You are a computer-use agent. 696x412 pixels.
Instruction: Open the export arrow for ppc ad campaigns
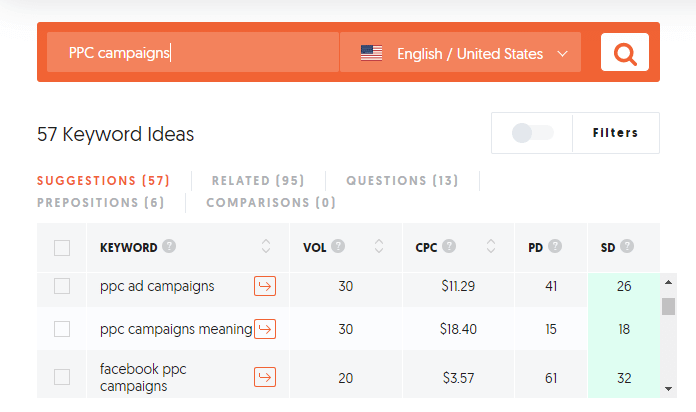[x=265, y=286]
